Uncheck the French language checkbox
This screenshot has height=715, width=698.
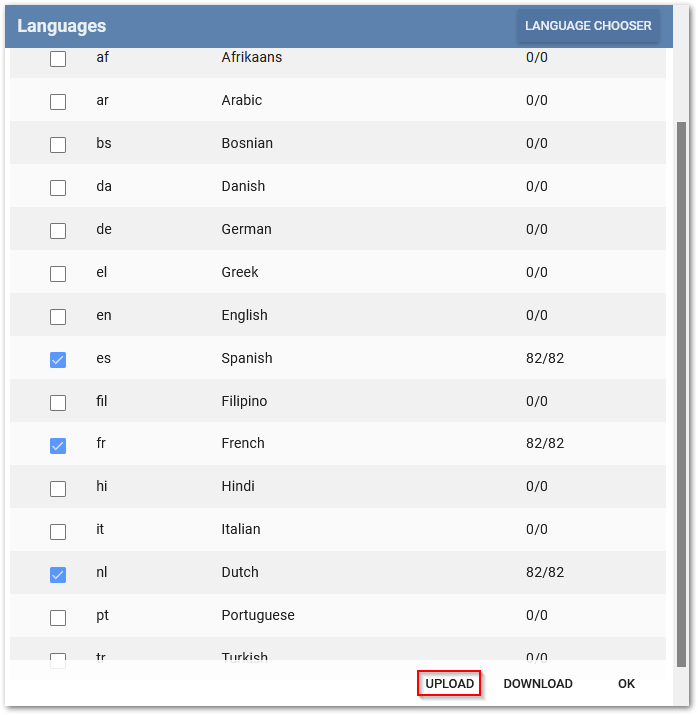tap(58, 446)
